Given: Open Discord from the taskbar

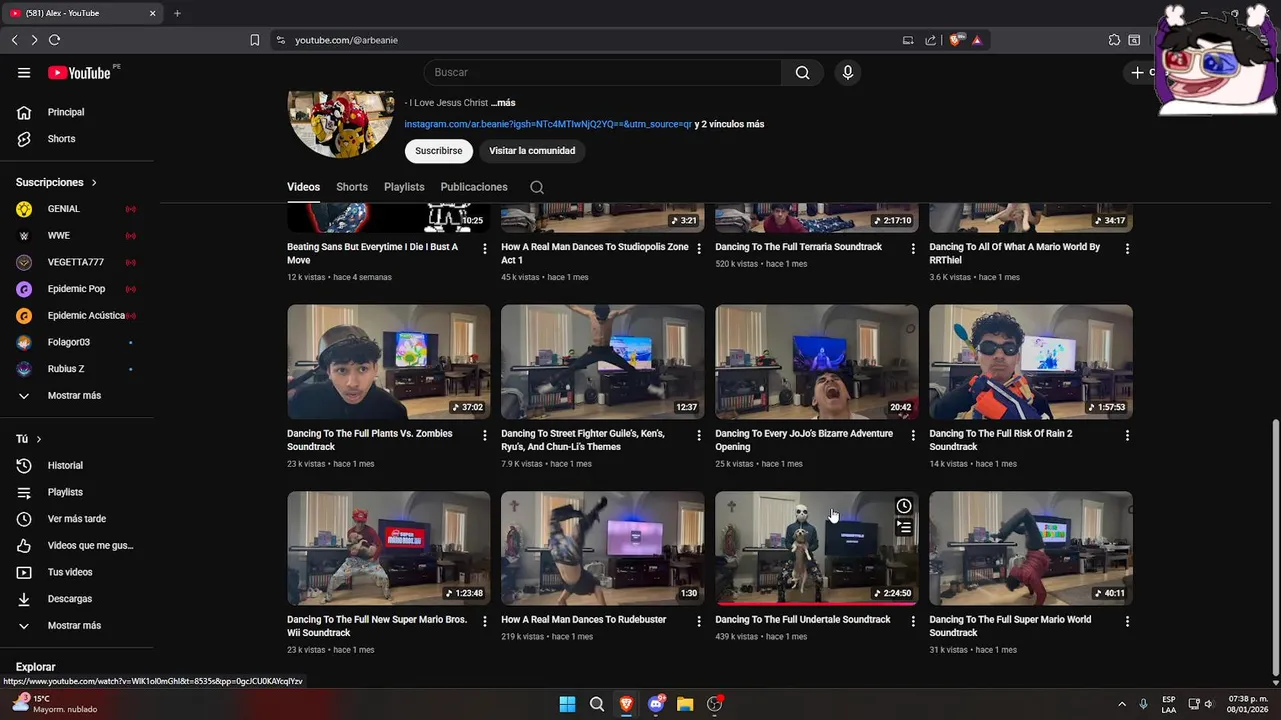Looking at the screenshot, I should point(656,704).
